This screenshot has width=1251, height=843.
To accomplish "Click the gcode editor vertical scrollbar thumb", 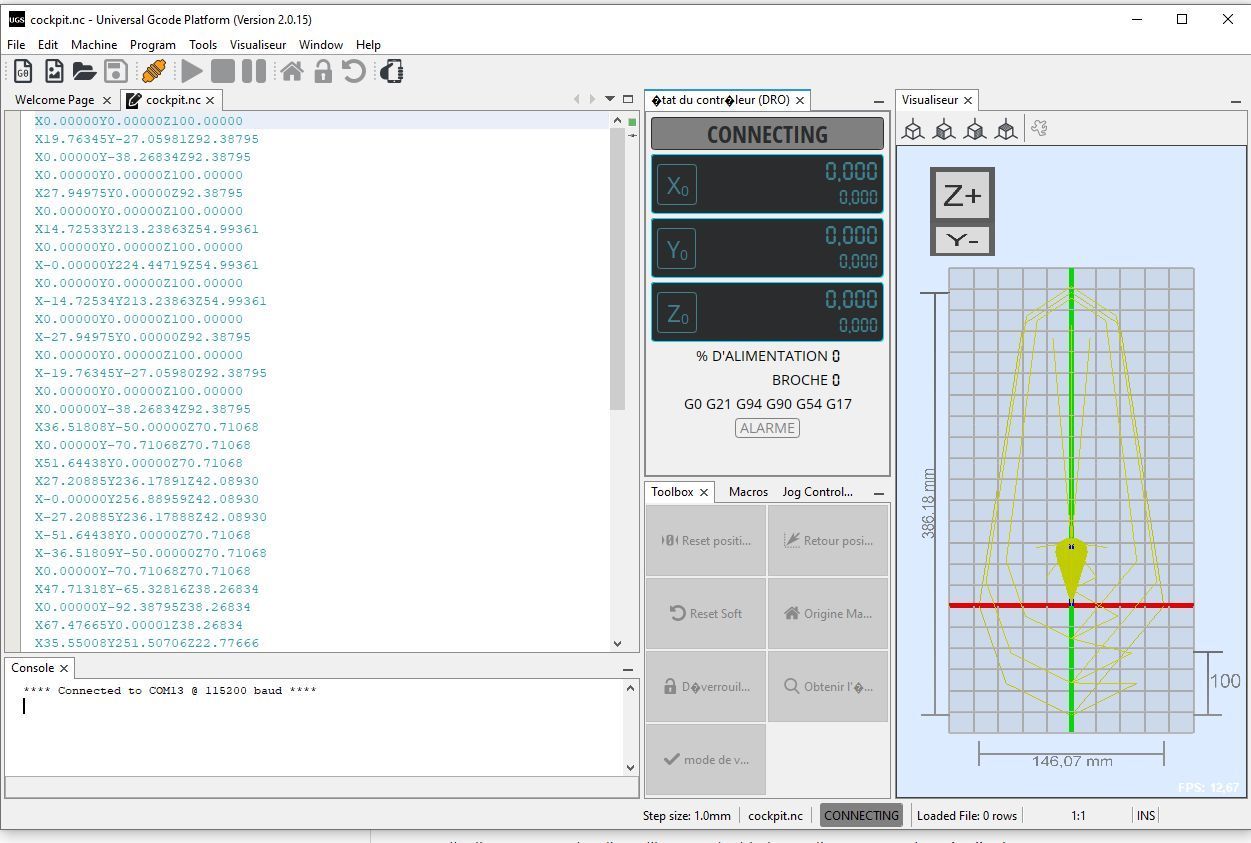I will (617, 270).
